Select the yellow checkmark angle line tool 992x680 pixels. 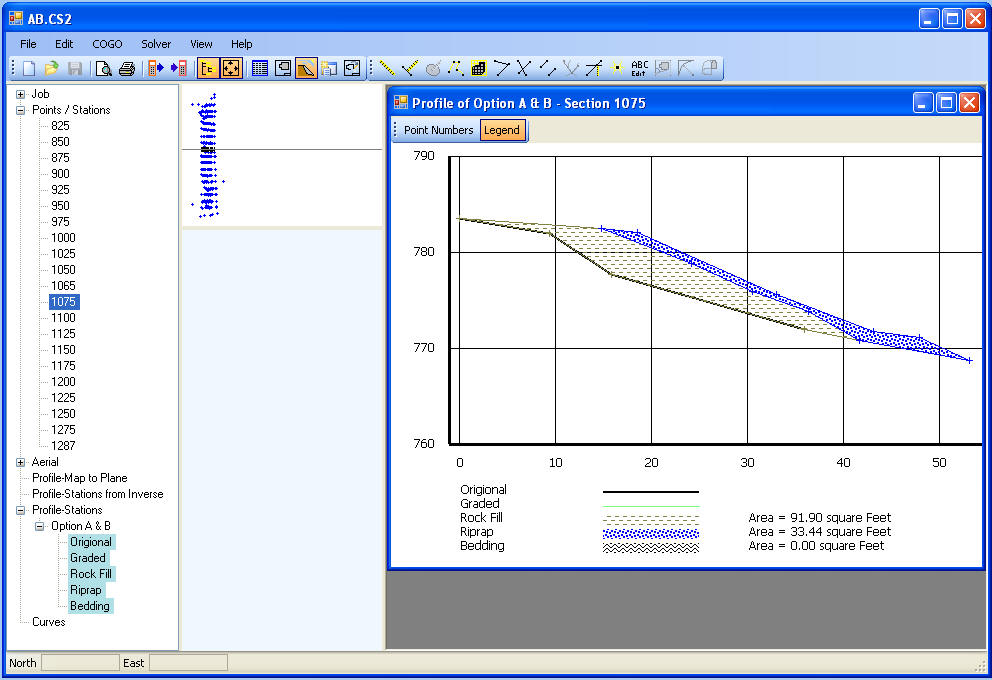coord(410,68)
